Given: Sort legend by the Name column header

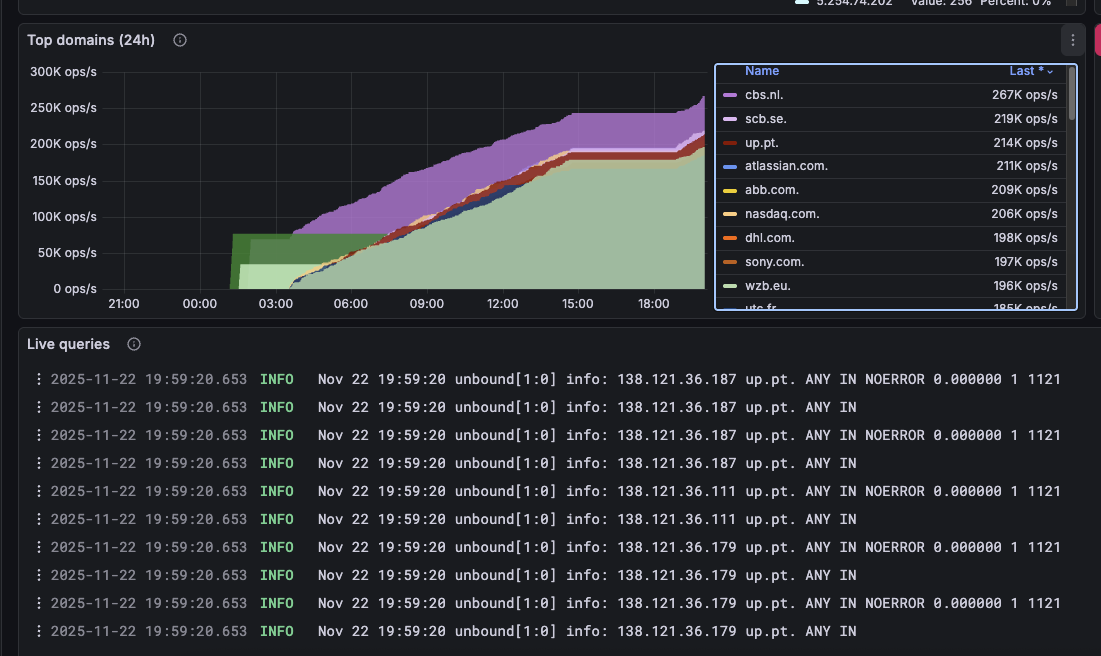Looking at the screenshot, I should click(x=762, y=71).
